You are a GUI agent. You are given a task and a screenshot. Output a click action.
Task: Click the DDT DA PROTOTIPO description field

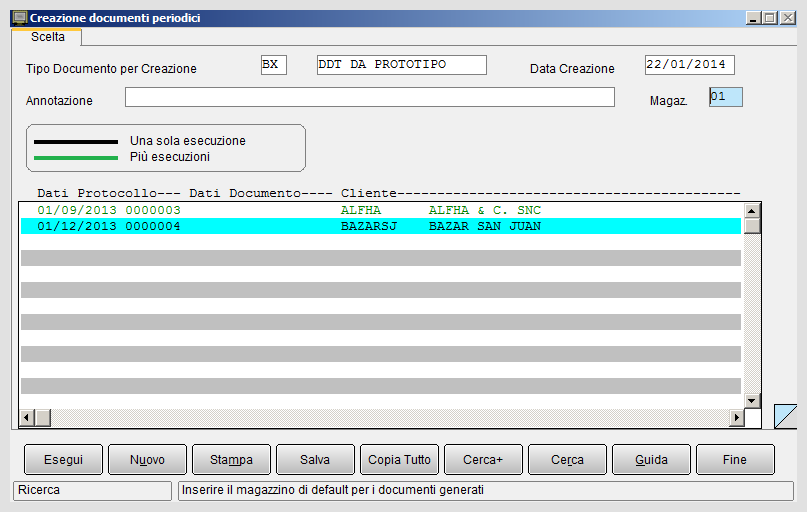[x=401, y=65]
